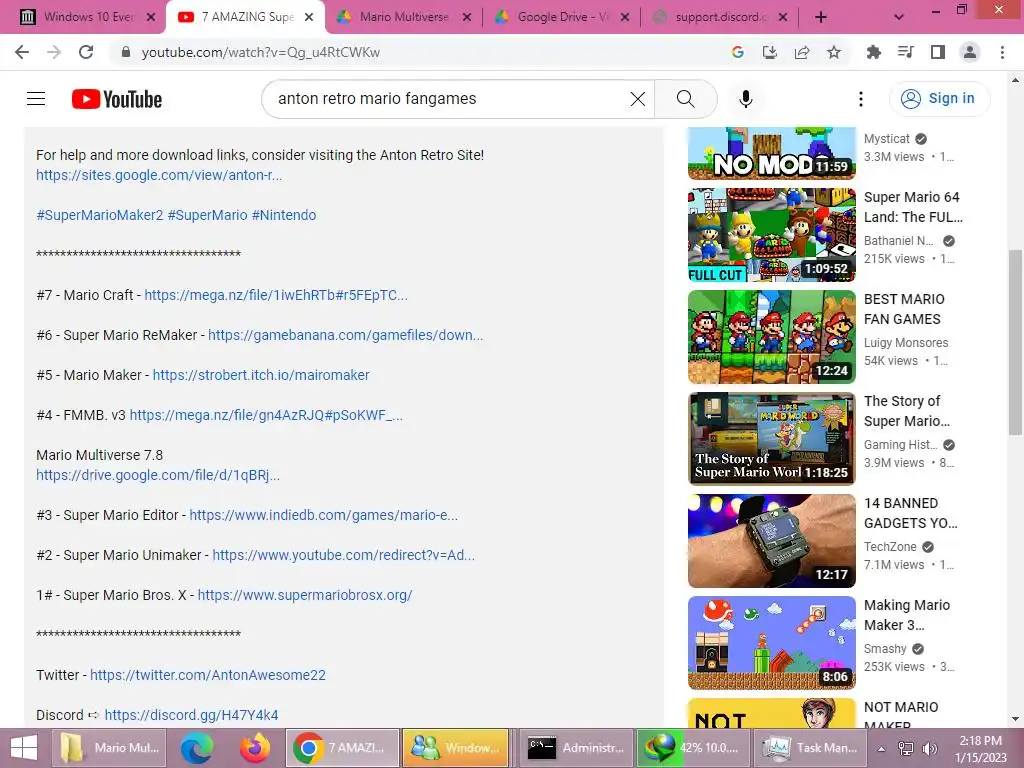Open the media controls icon in toolbar
1024x768 pixels.
(906, 52)
